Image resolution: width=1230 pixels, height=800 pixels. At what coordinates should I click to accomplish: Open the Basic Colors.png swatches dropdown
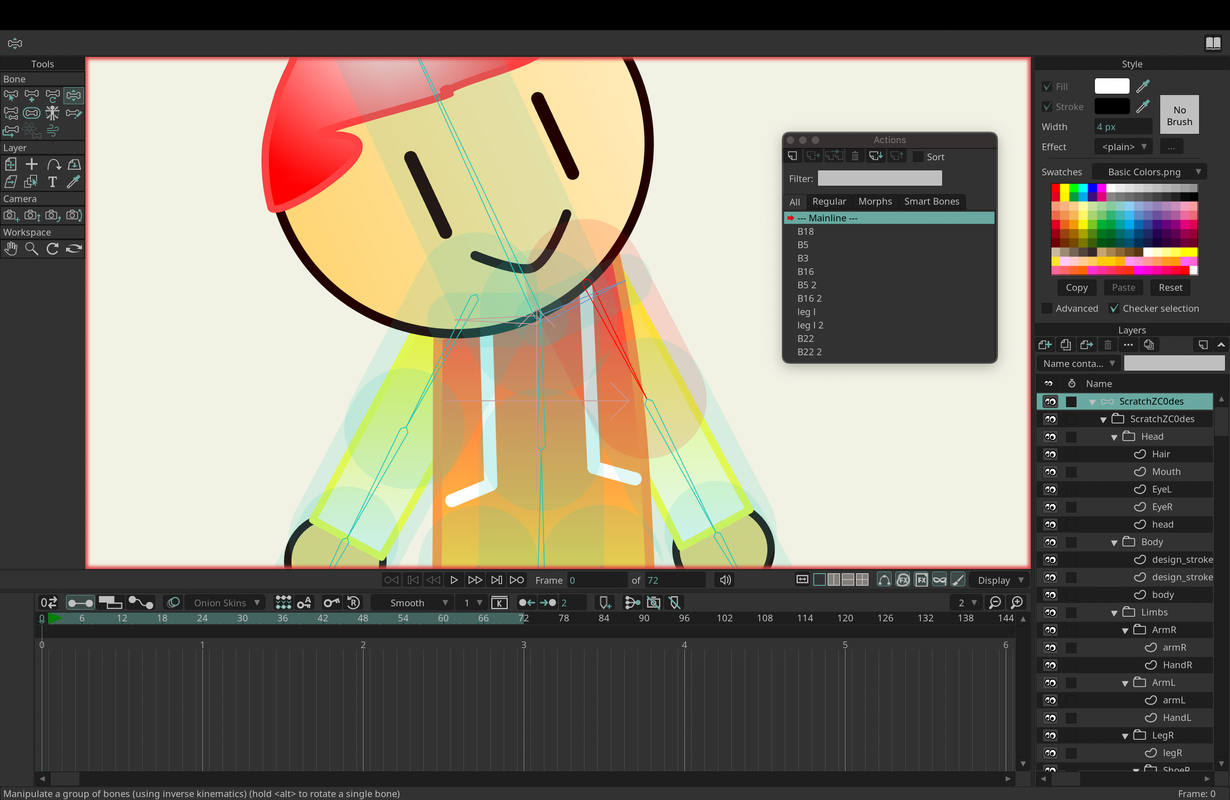coord(1149,172)
